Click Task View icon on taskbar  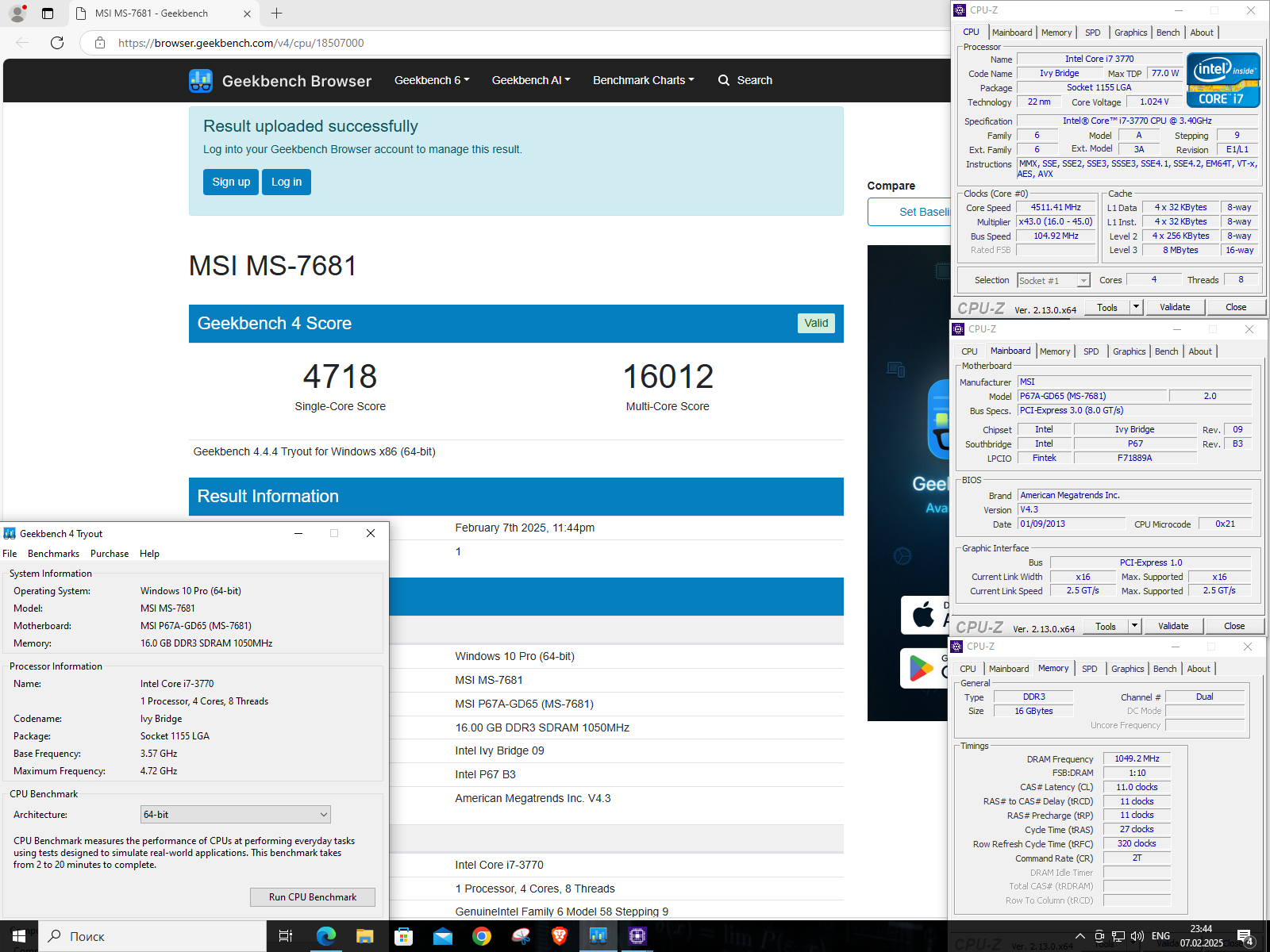pyautogui.click(x=286, y=936)
